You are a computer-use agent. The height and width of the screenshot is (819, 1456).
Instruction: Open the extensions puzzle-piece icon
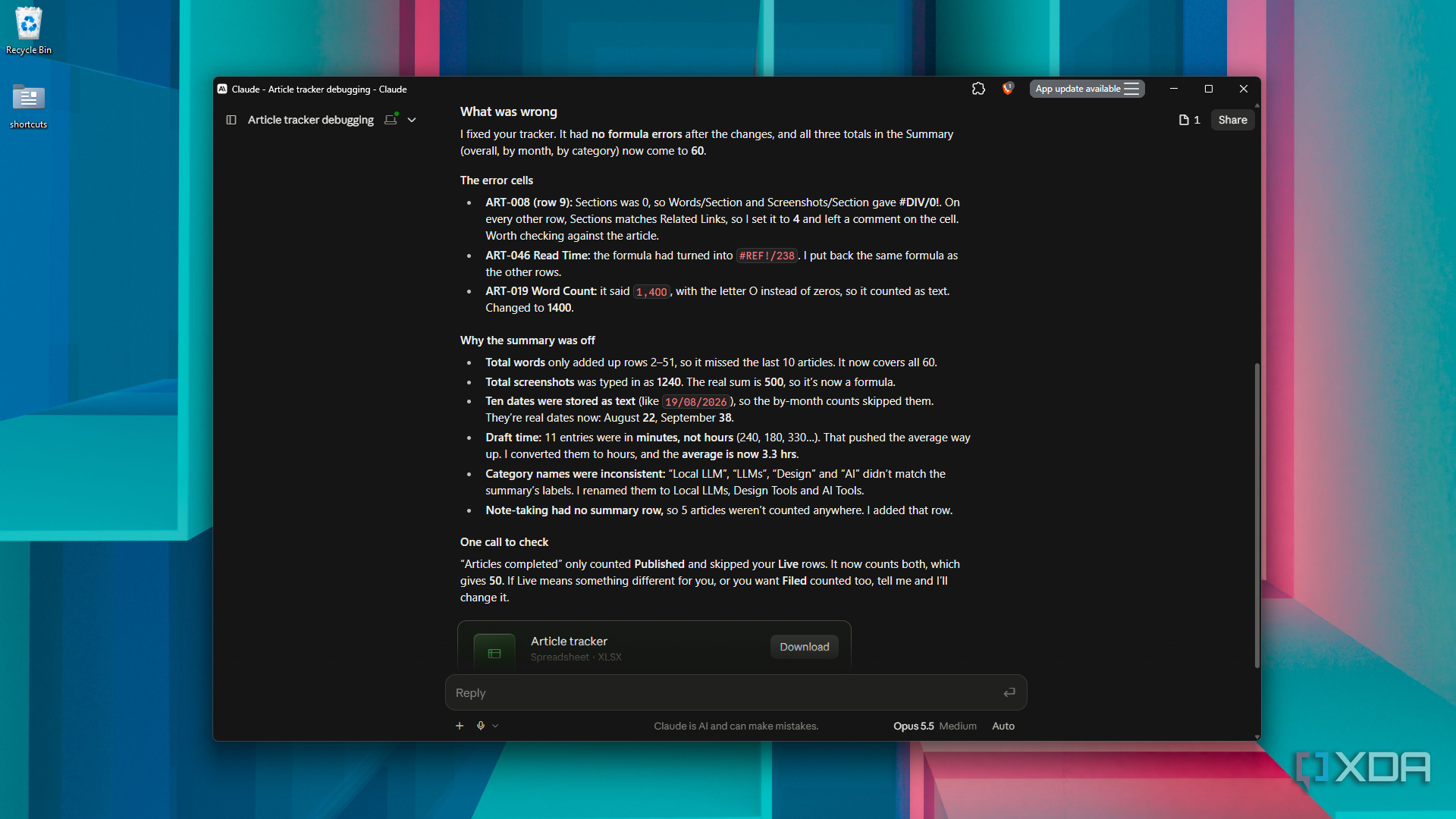(x=978, y=89)
